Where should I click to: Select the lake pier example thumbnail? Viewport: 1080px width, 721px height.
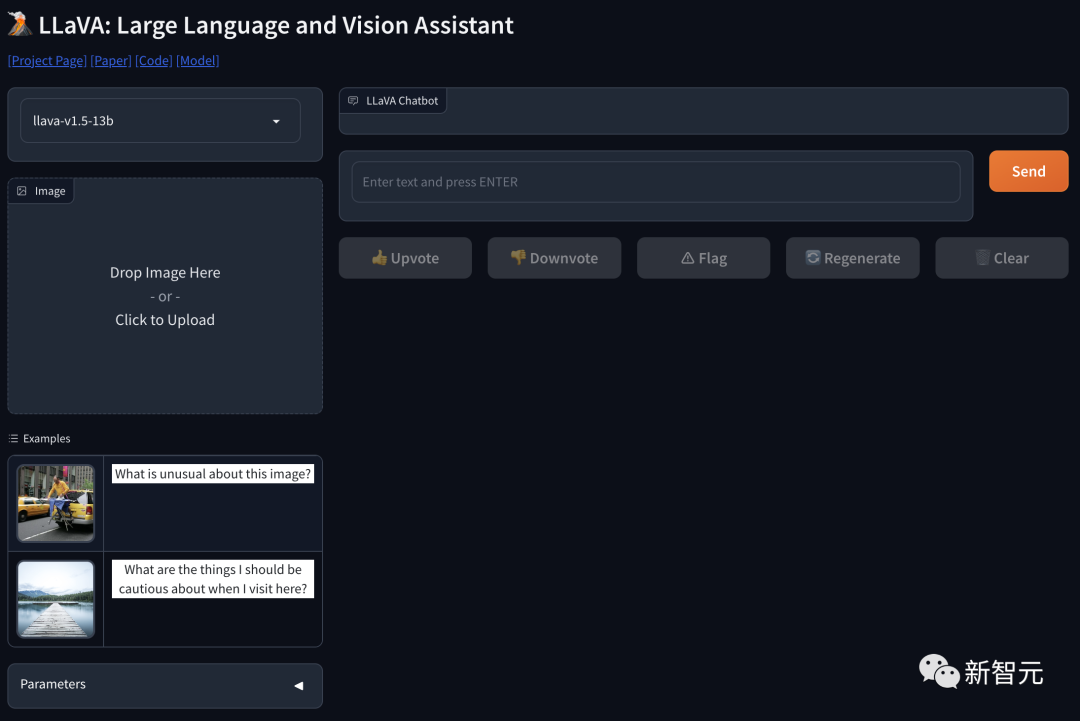click(x=56, y=599)
